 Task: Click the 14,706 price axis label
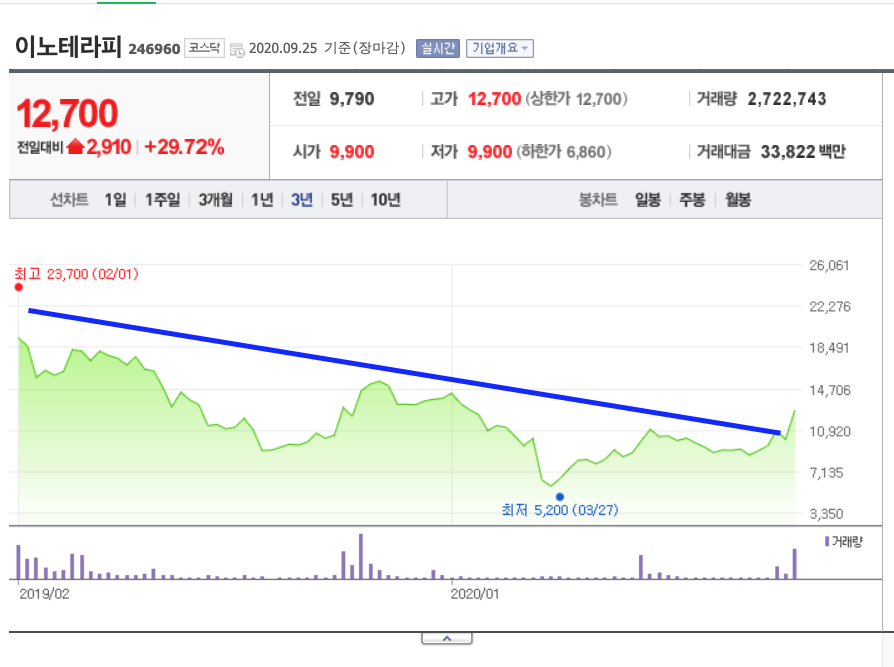tap(830, 390)
